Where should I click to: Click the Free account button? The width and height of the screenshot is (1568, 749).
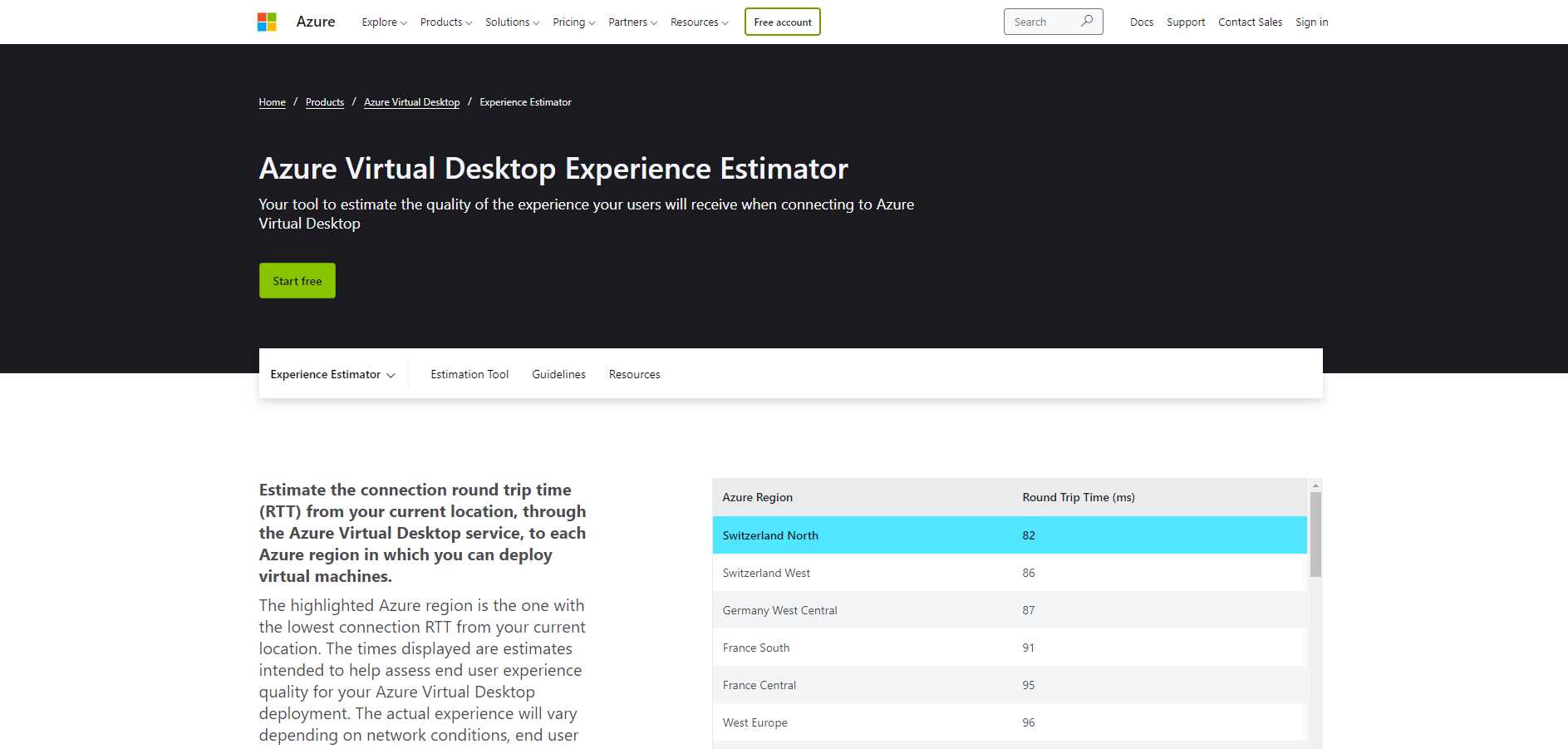click(782, 22)
